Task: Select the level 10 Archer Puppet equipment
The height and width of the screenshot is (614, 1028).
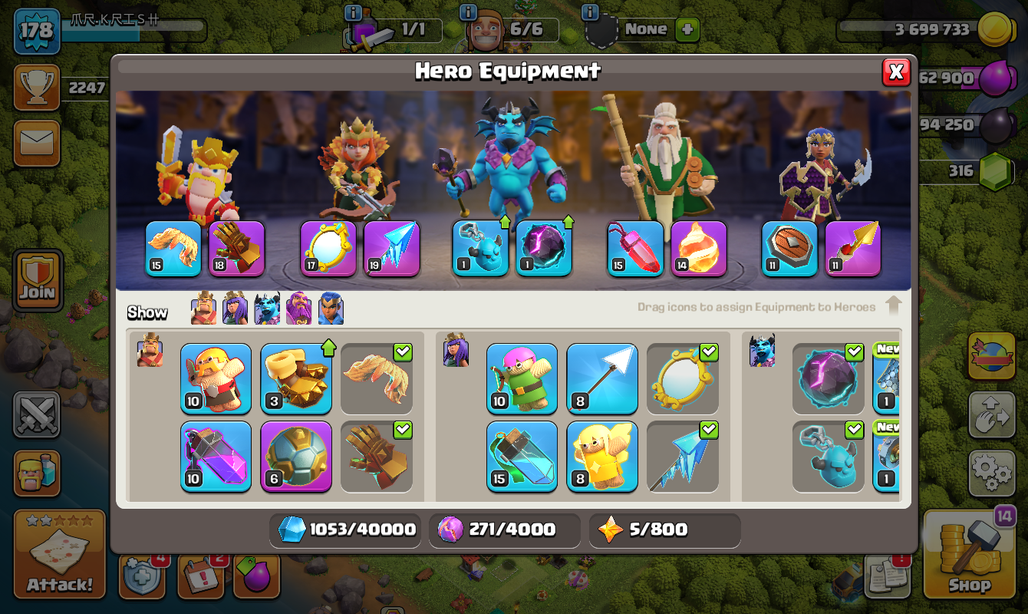Action: coord(522,379)
